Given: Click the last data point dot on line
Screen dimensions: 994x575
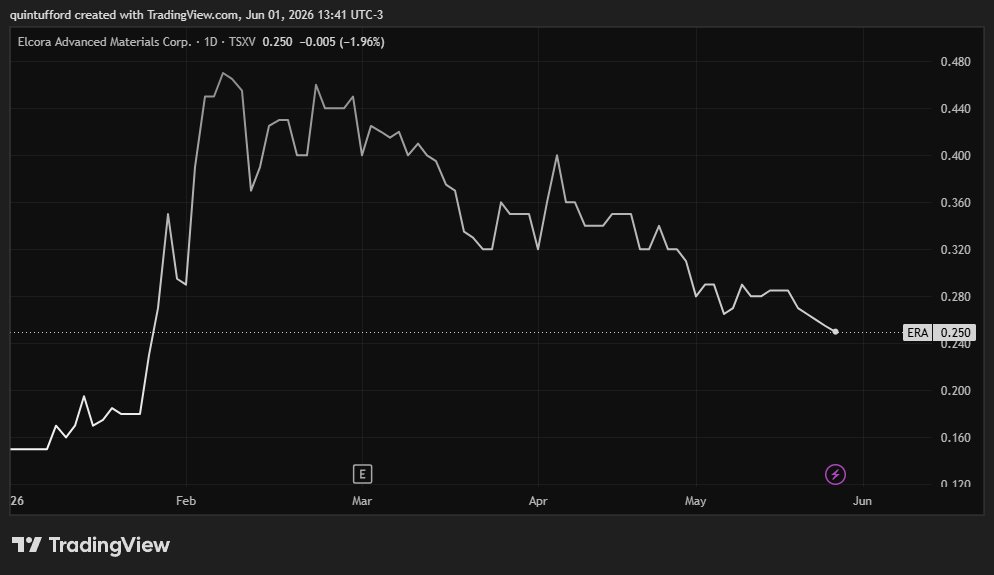Looking at the screenshot, I should pos(836,332).
